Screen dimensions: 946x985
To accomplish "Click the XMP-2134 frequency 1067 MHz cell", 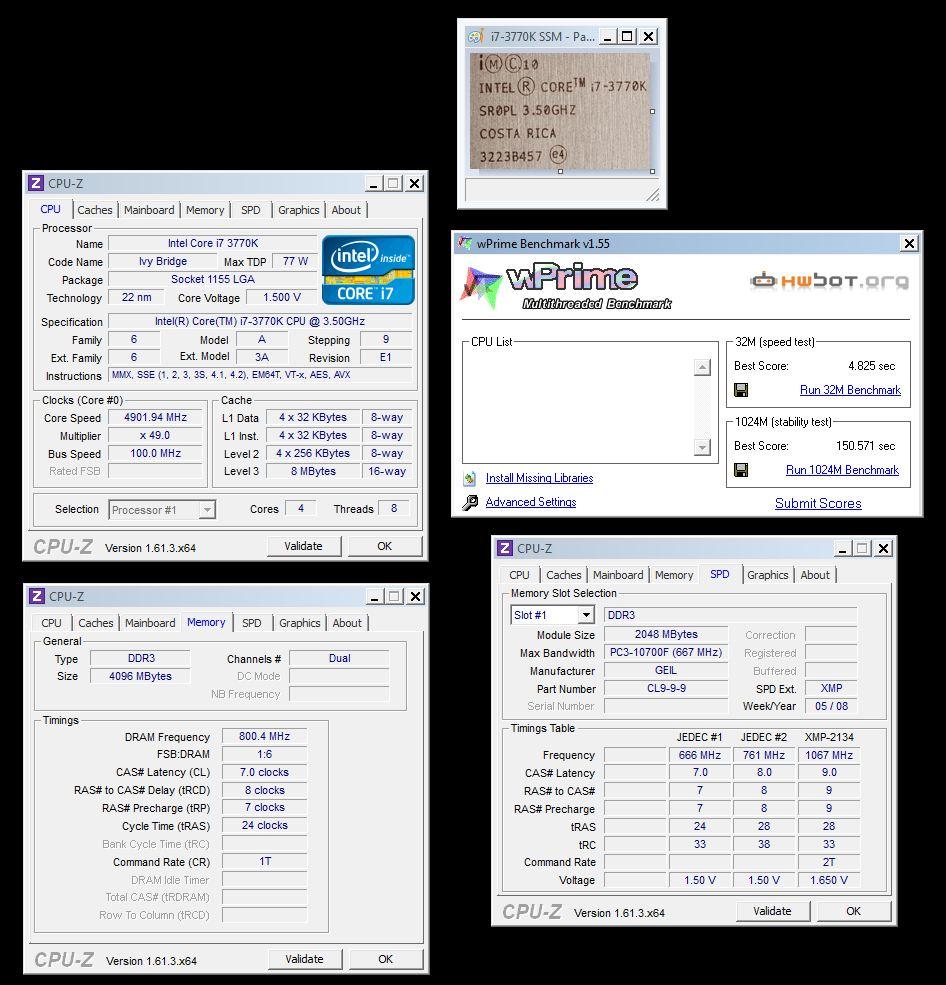I will pyautogui.click(x=829, y=755).
